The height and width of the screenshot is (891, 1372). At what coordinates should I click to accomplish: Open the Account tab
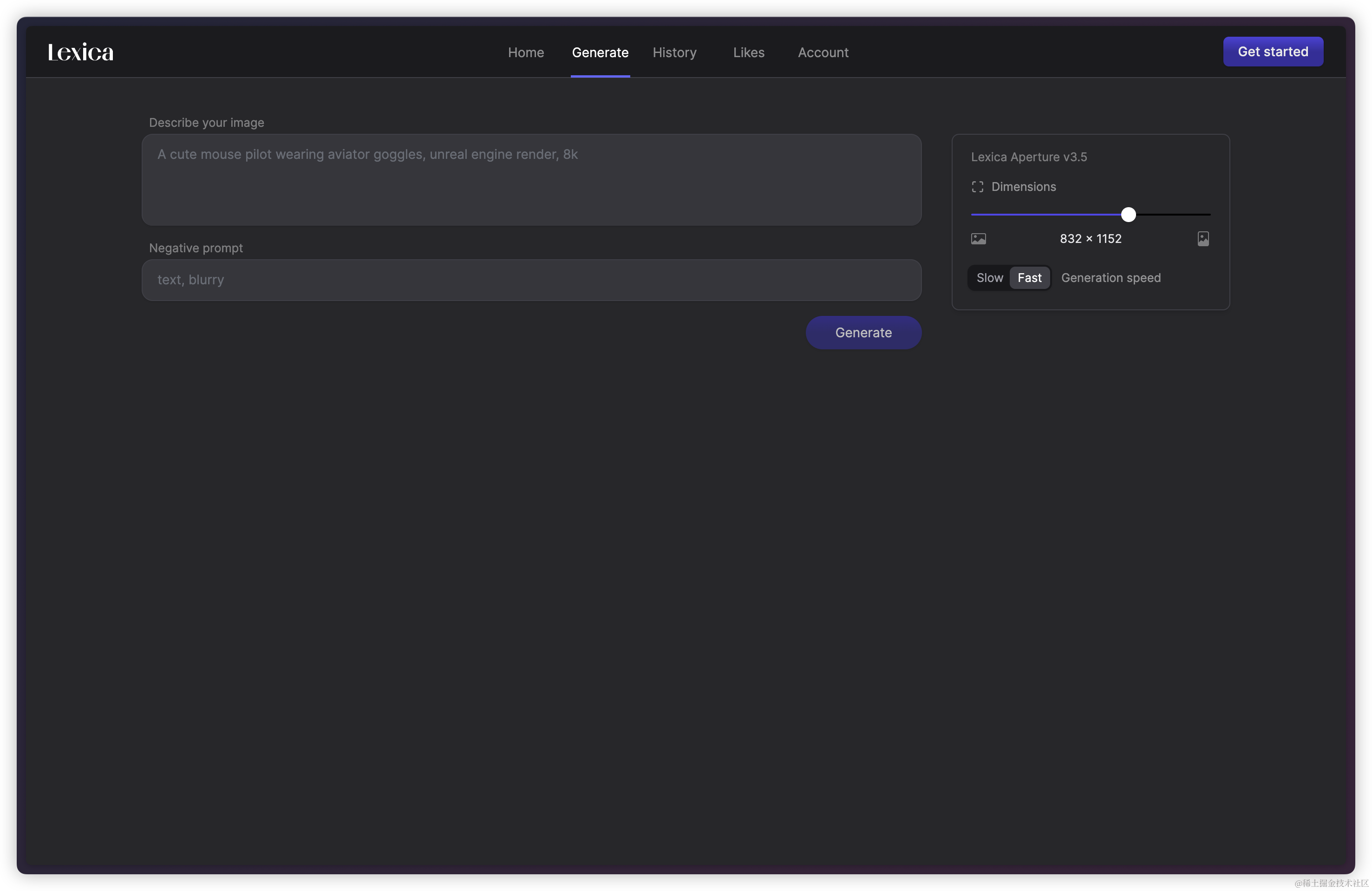pyautogui.click(x=823, y=52)
